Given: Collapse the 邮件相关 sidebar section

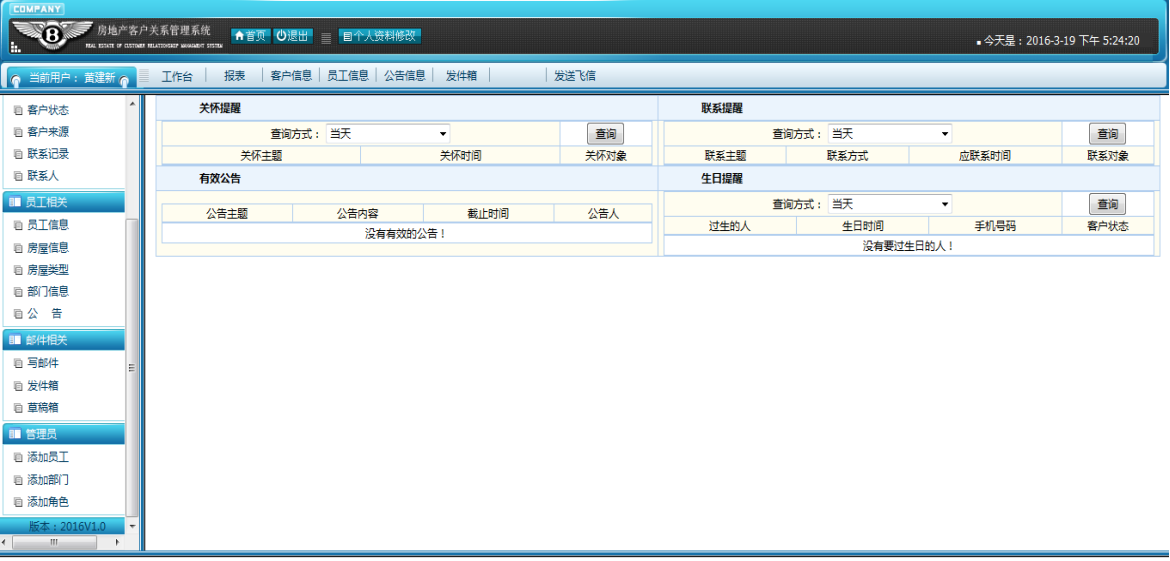Looking at the screenshot, I should click(x=64, y=340).
